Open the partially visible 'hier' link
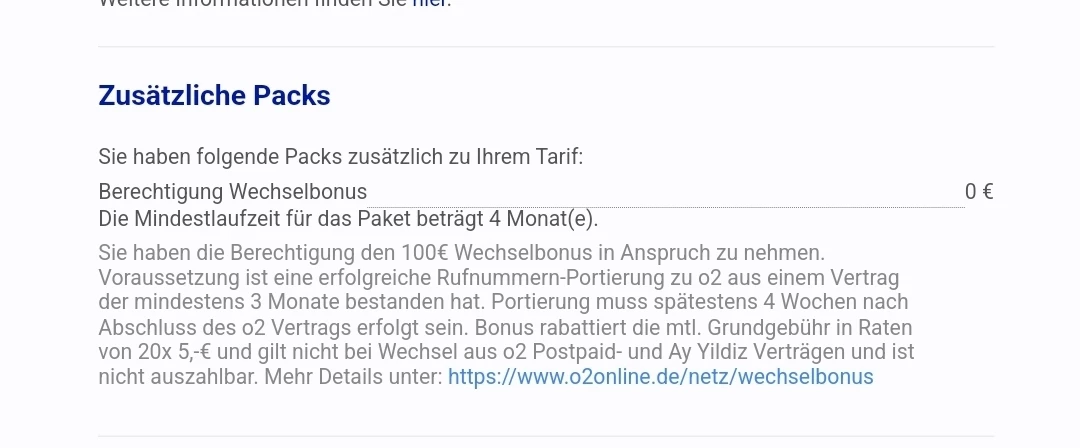Image resolution: width=1080 pixels, height=448 pixels. pos(430,3)
